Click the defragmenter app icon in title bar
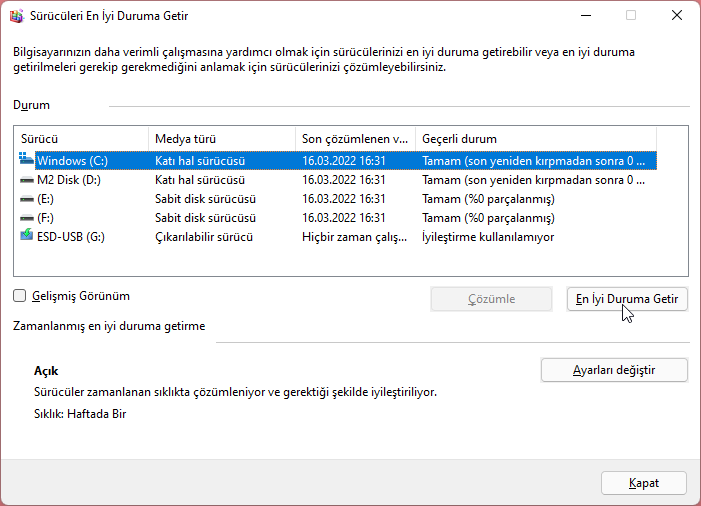 17,16
